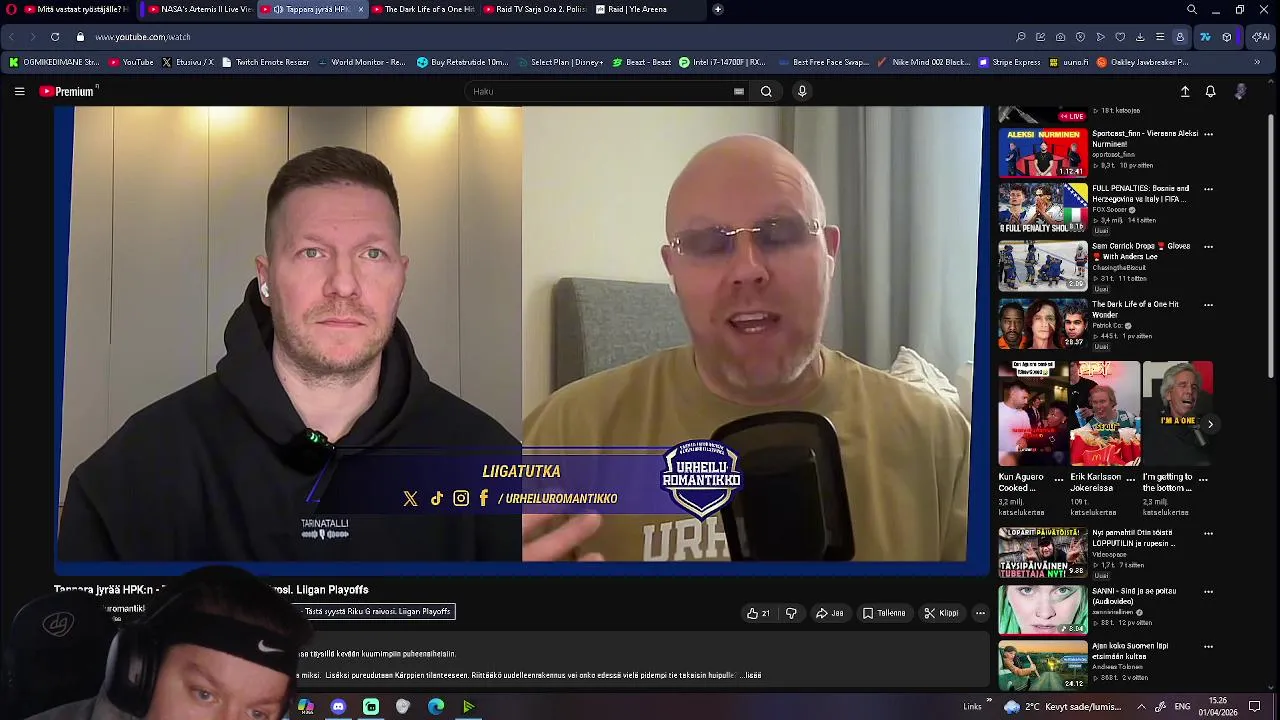Open YouTube notifications bell
The height and width of the screenshot is (720, 1280).
1210,91
